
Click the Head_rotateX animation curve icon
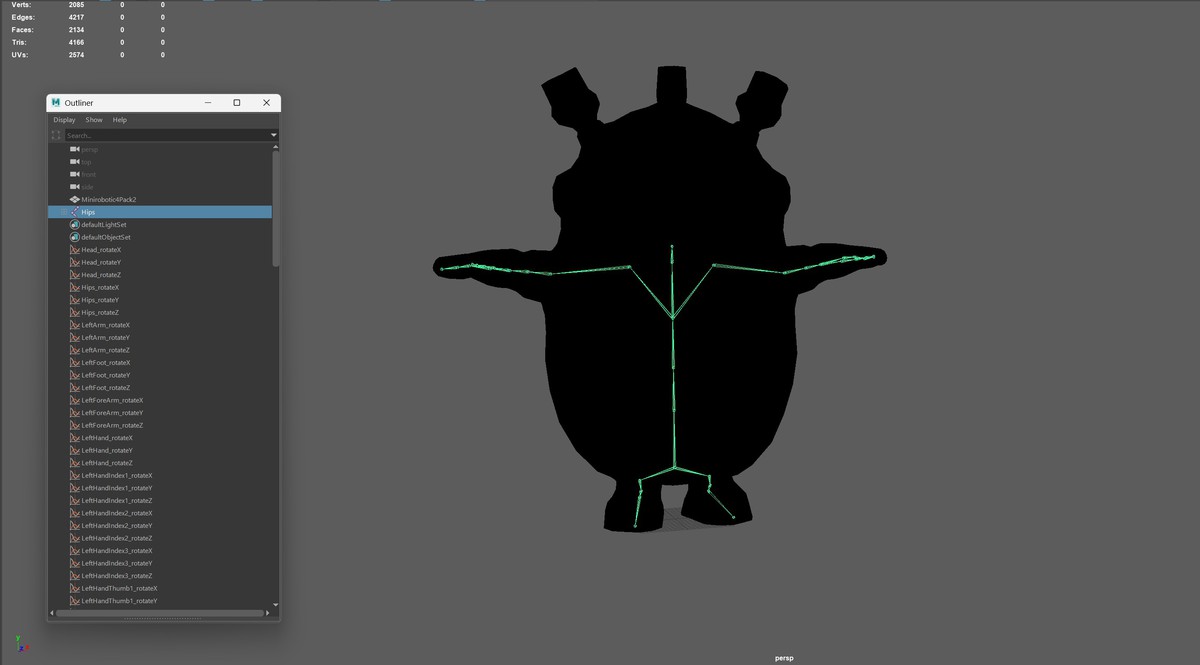click(x=75, y=250)
